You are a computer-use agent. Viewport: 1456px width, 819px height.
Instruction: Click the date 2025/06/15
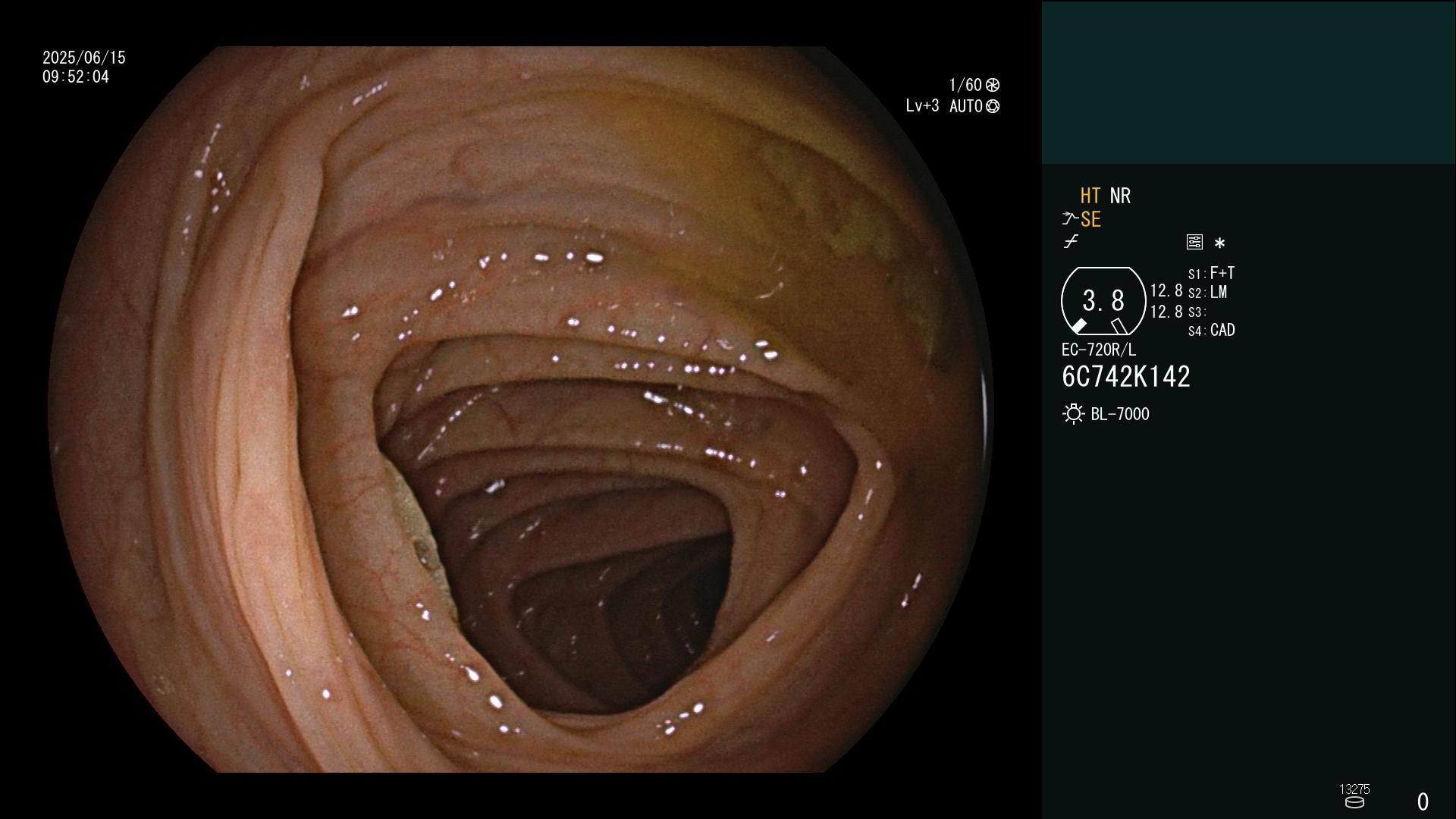[x=84, y=58]
